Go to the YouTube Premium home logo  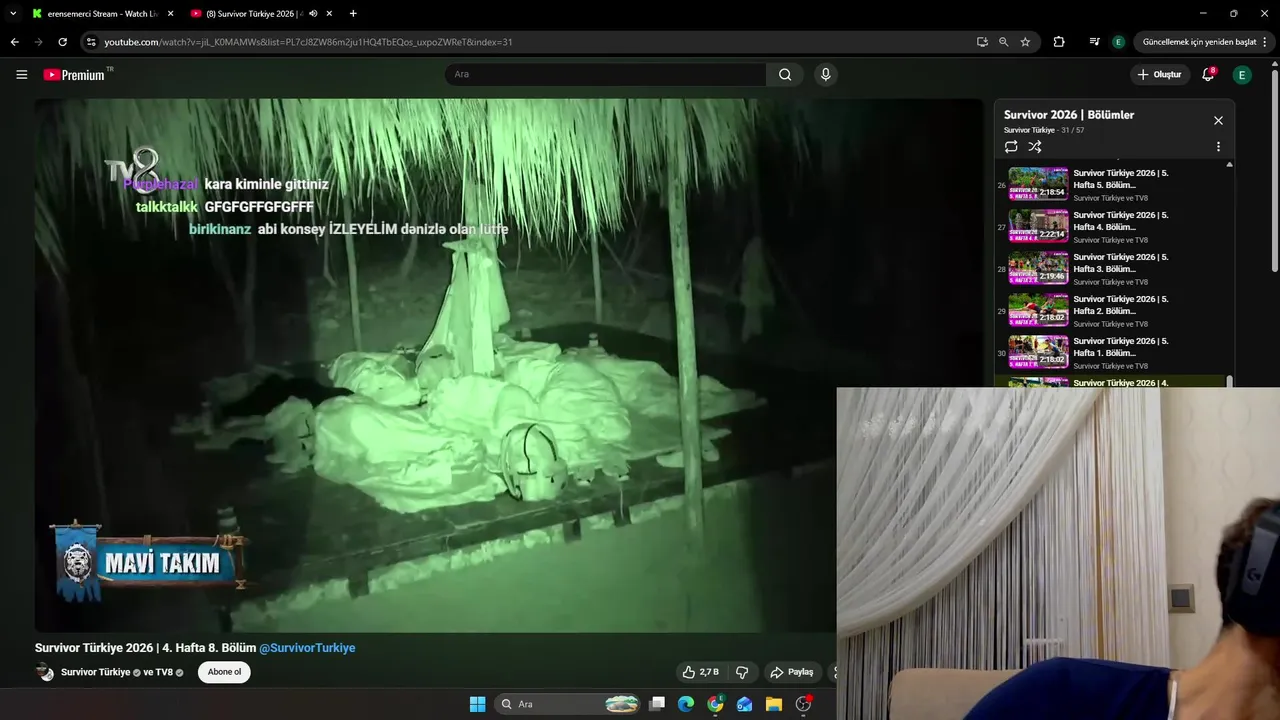point(77,74)
